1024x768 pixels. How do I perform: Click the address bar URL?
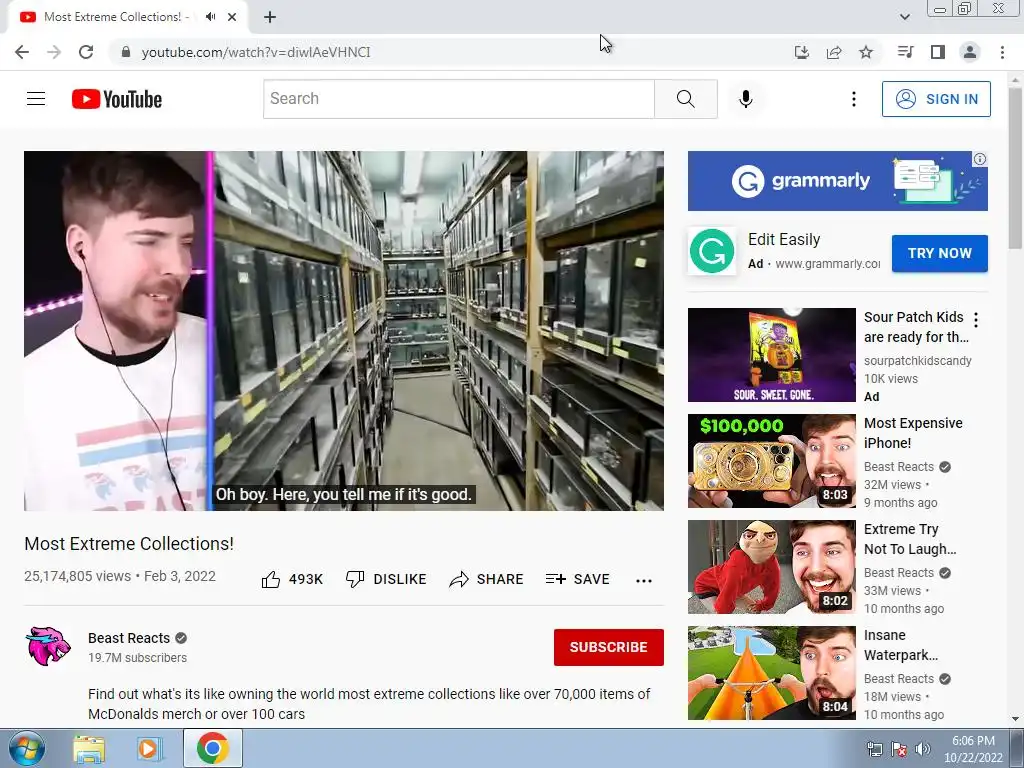coord(256,52)
